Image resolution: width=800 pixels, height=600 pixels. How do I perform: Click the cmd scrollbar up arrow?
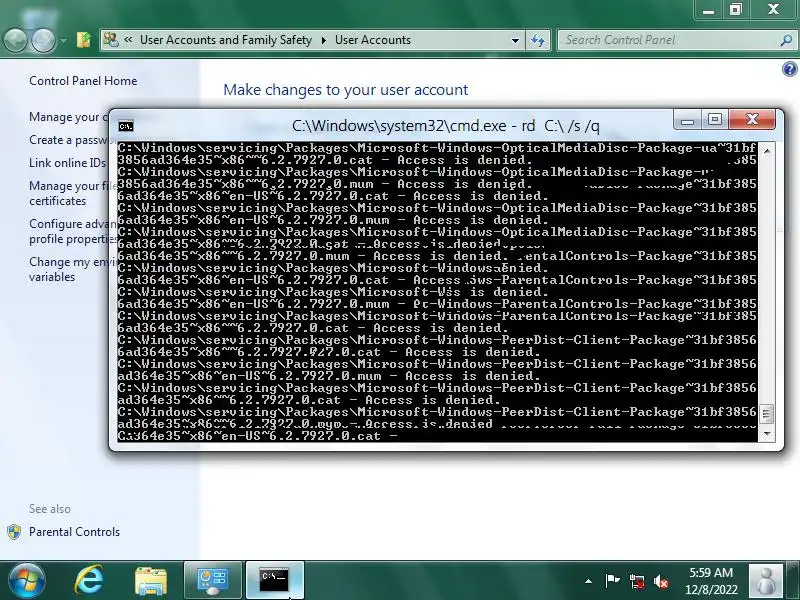(x=766, y=150)
